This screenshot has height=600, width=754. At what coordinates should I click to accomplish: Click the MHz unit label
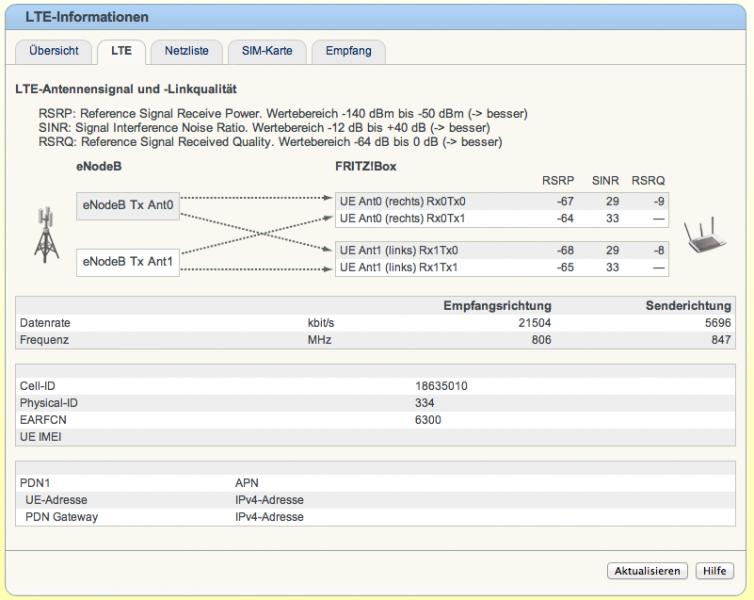coord(319,340)
